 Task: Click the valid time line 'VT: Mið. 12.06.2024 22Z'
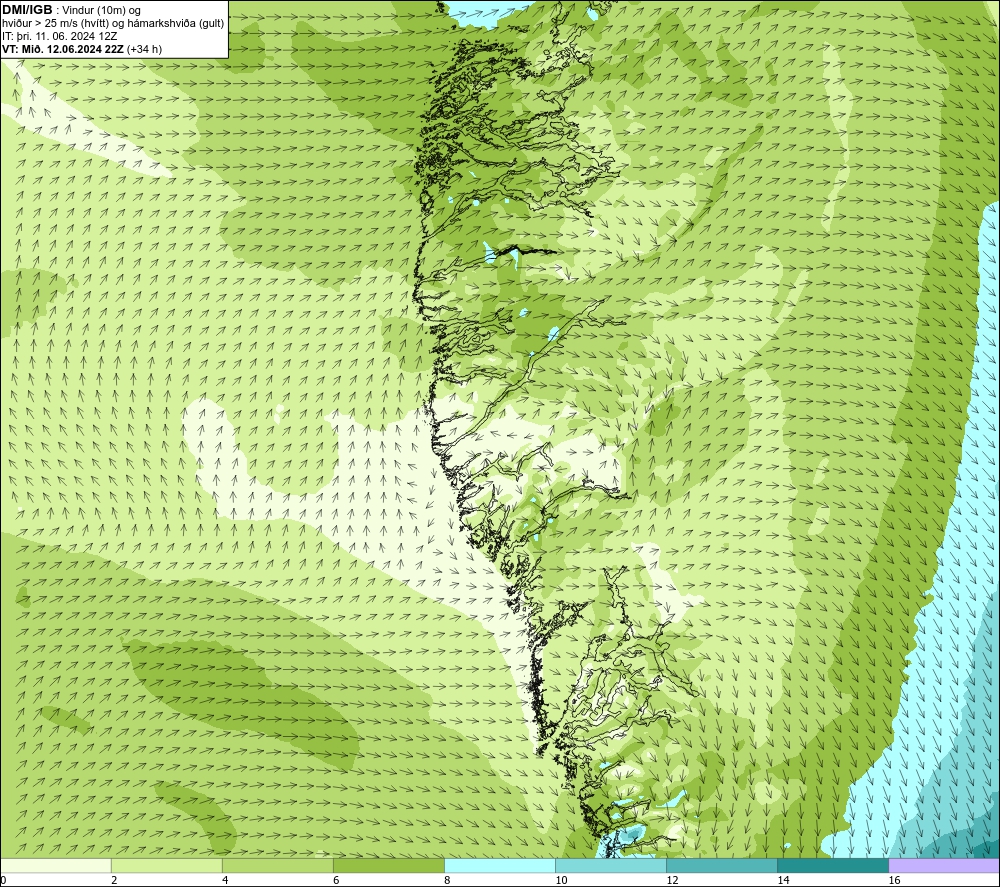[64, 49]
